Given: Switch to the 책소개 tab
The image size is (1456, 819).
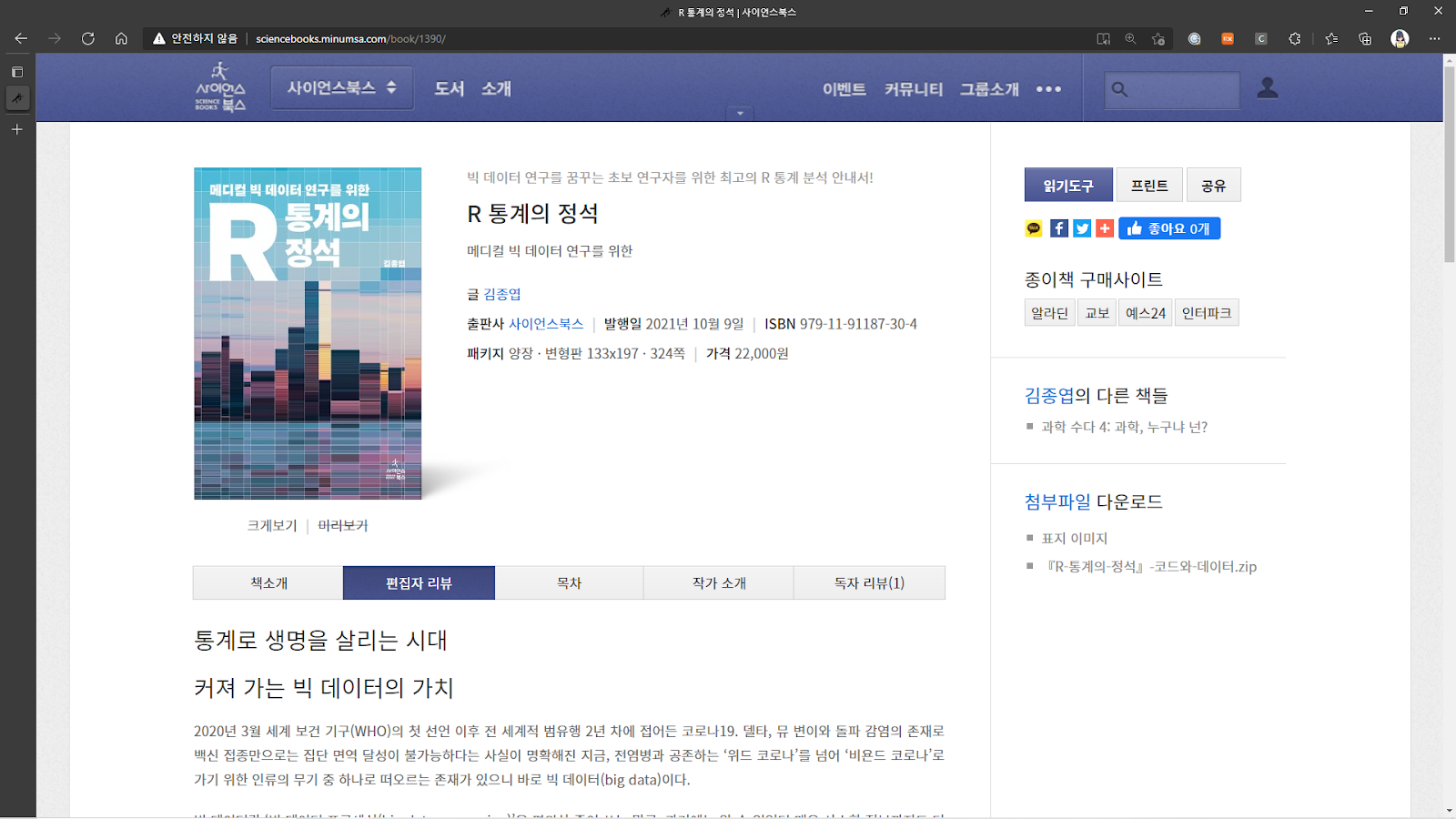Looking at the screenshot, I should (268, 582).
